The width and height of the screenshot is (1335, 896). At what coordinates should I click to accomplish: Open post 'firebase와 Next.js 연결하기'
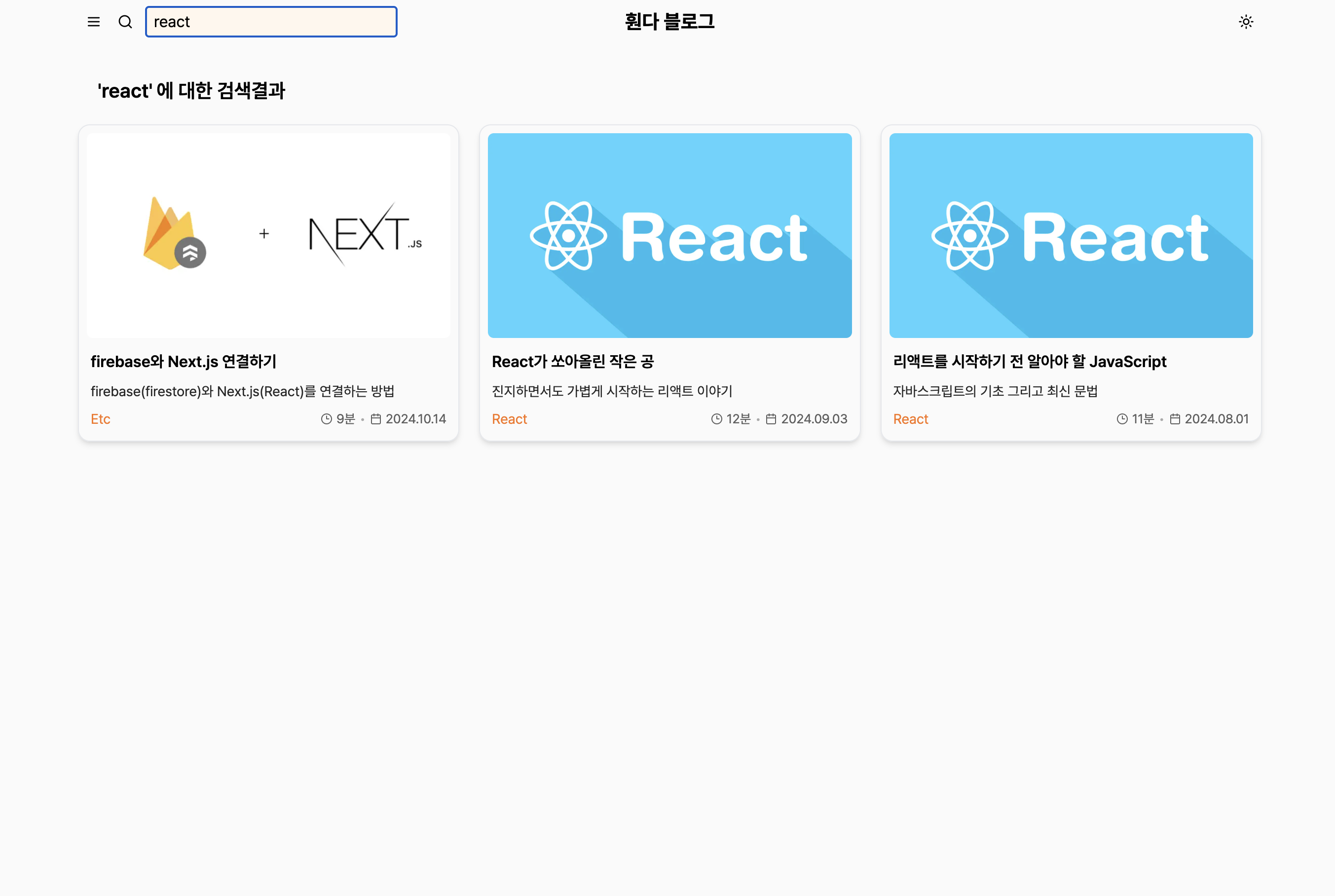coord(184,361)
